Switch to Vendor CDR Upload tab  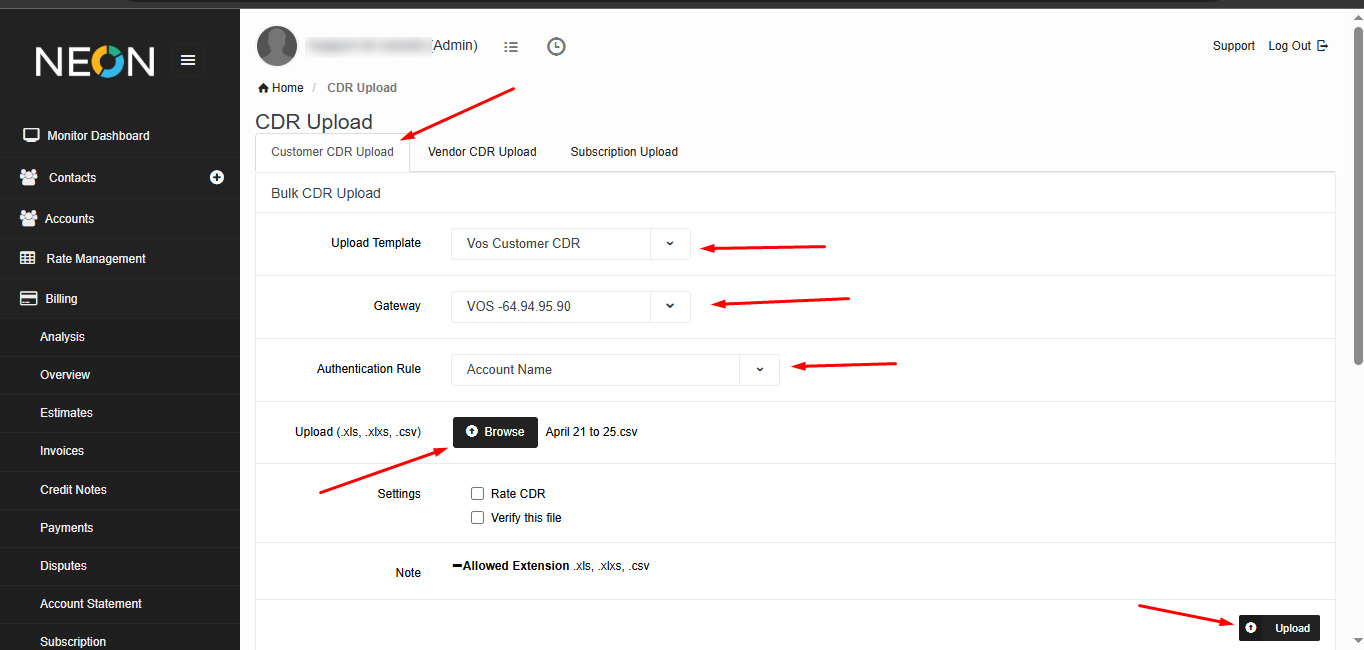pos(482,152)
